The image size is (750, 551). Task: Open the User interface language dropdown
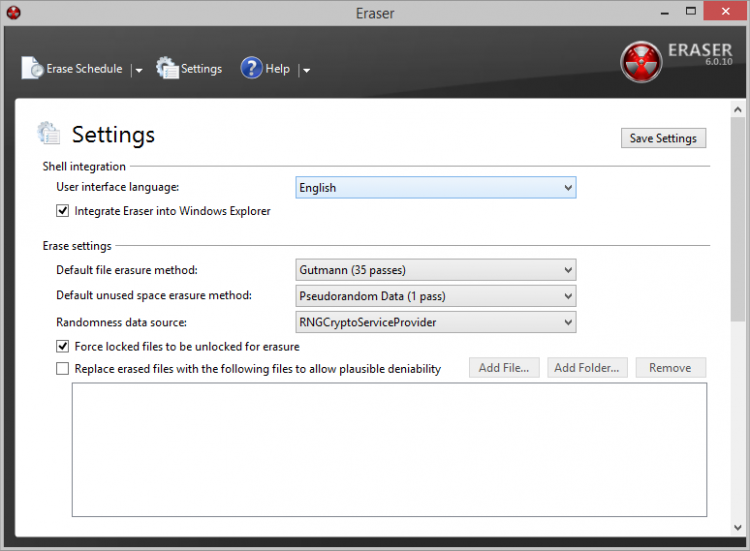tap(436, 187)
